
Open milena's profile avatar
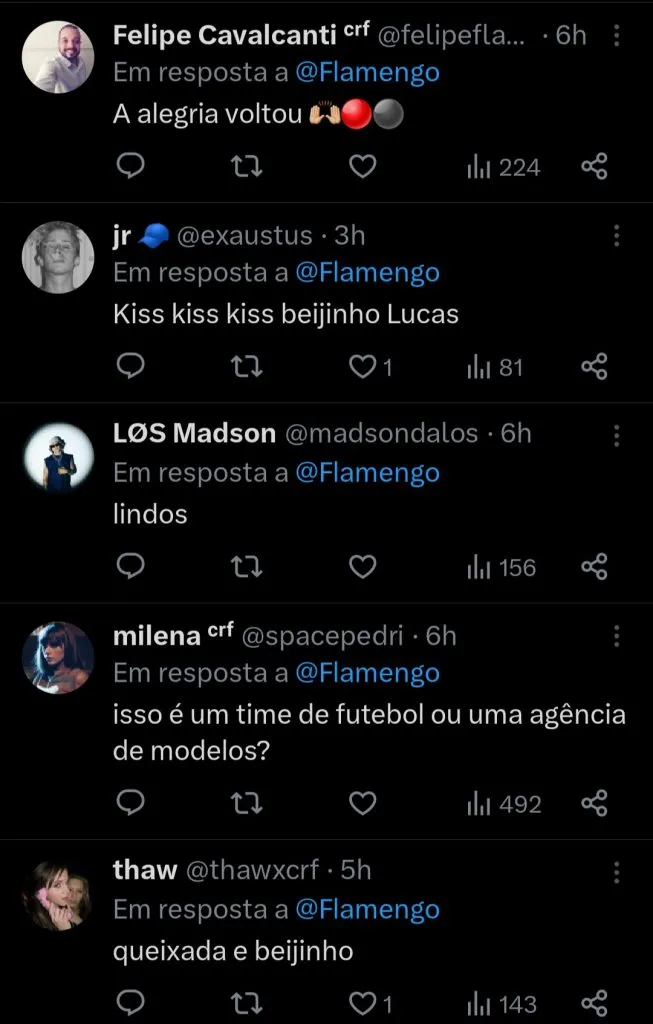(x=58, y=657)
